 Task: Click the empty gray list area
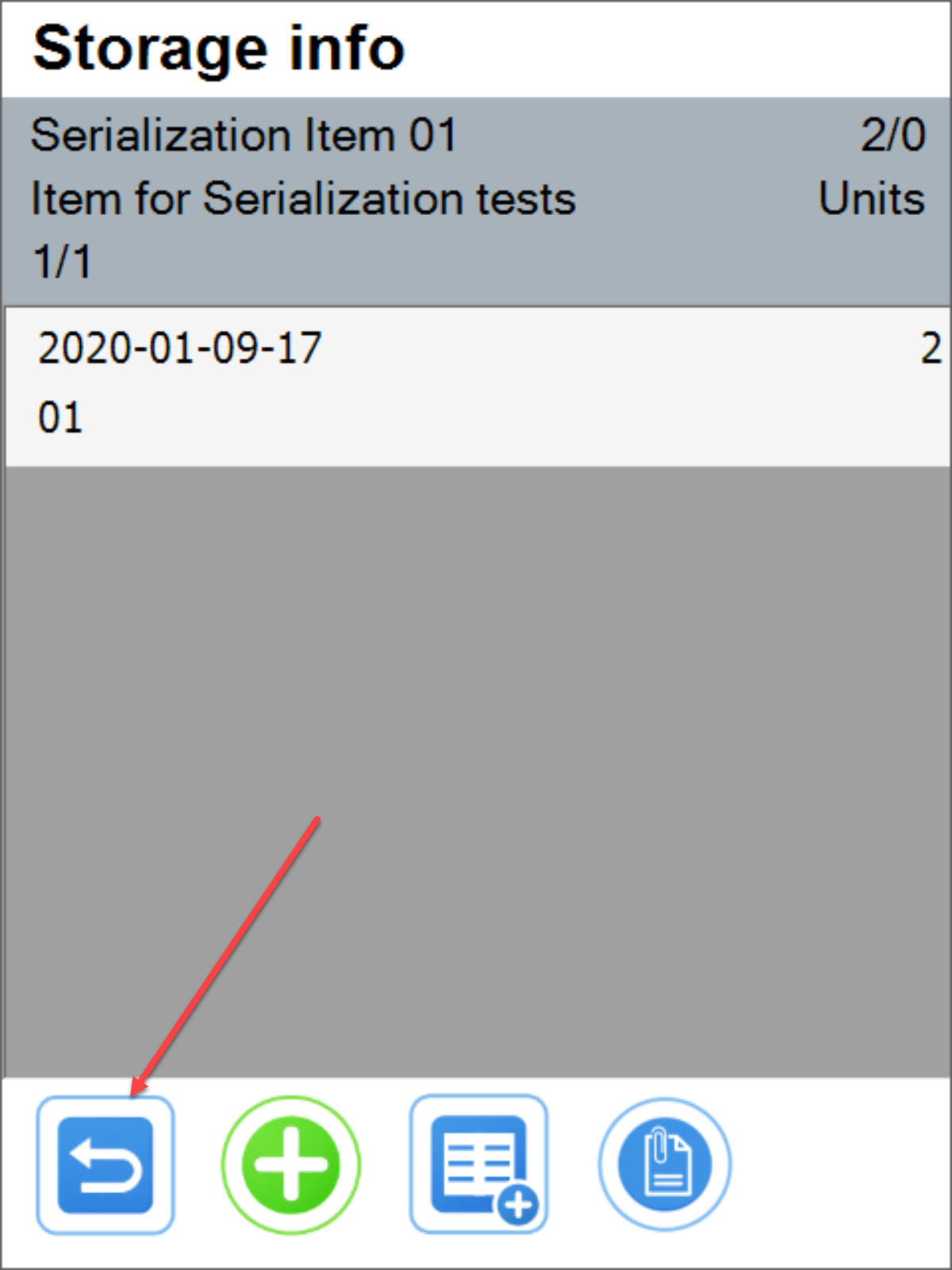click(x=476, y=754)
